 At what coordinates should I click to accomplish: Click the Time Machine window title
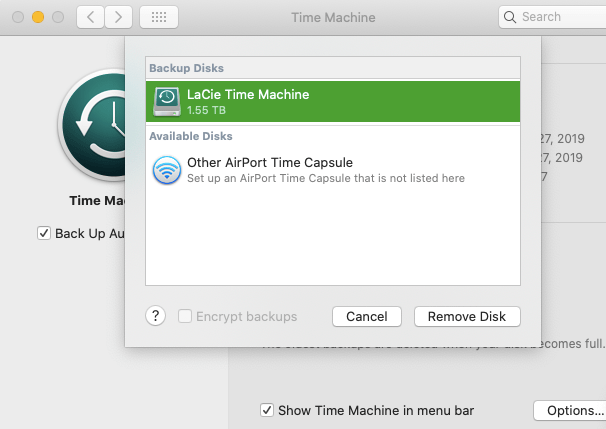coord(333,17)
